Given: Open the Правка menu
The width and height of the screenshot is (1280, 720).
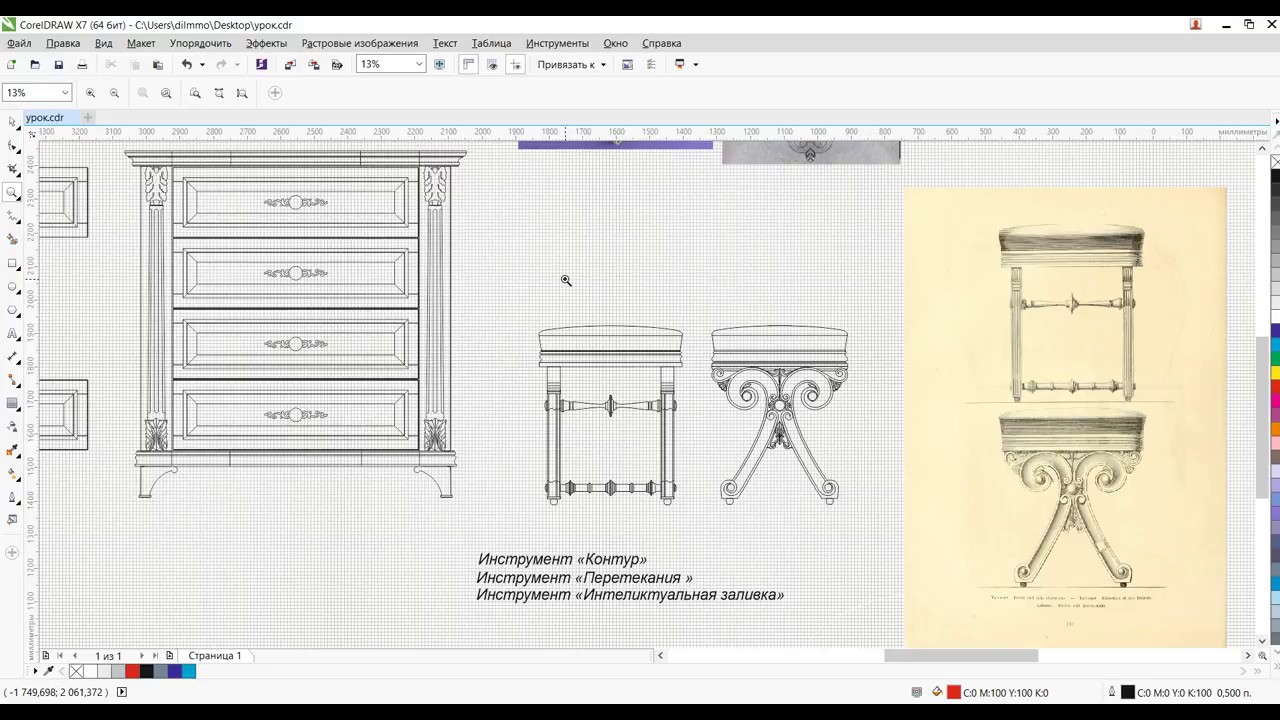Looking at the screenshot, I should pos(63,43).
